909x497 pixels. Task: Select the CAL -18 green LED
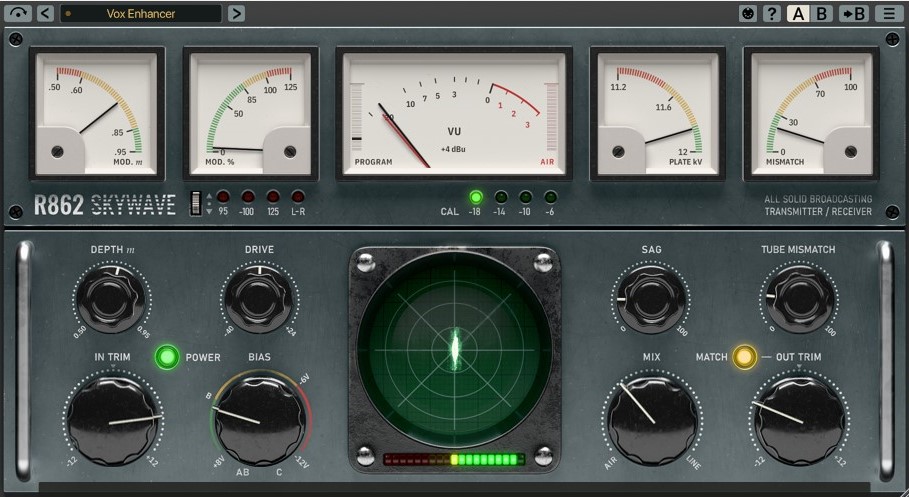pos(475,197)
